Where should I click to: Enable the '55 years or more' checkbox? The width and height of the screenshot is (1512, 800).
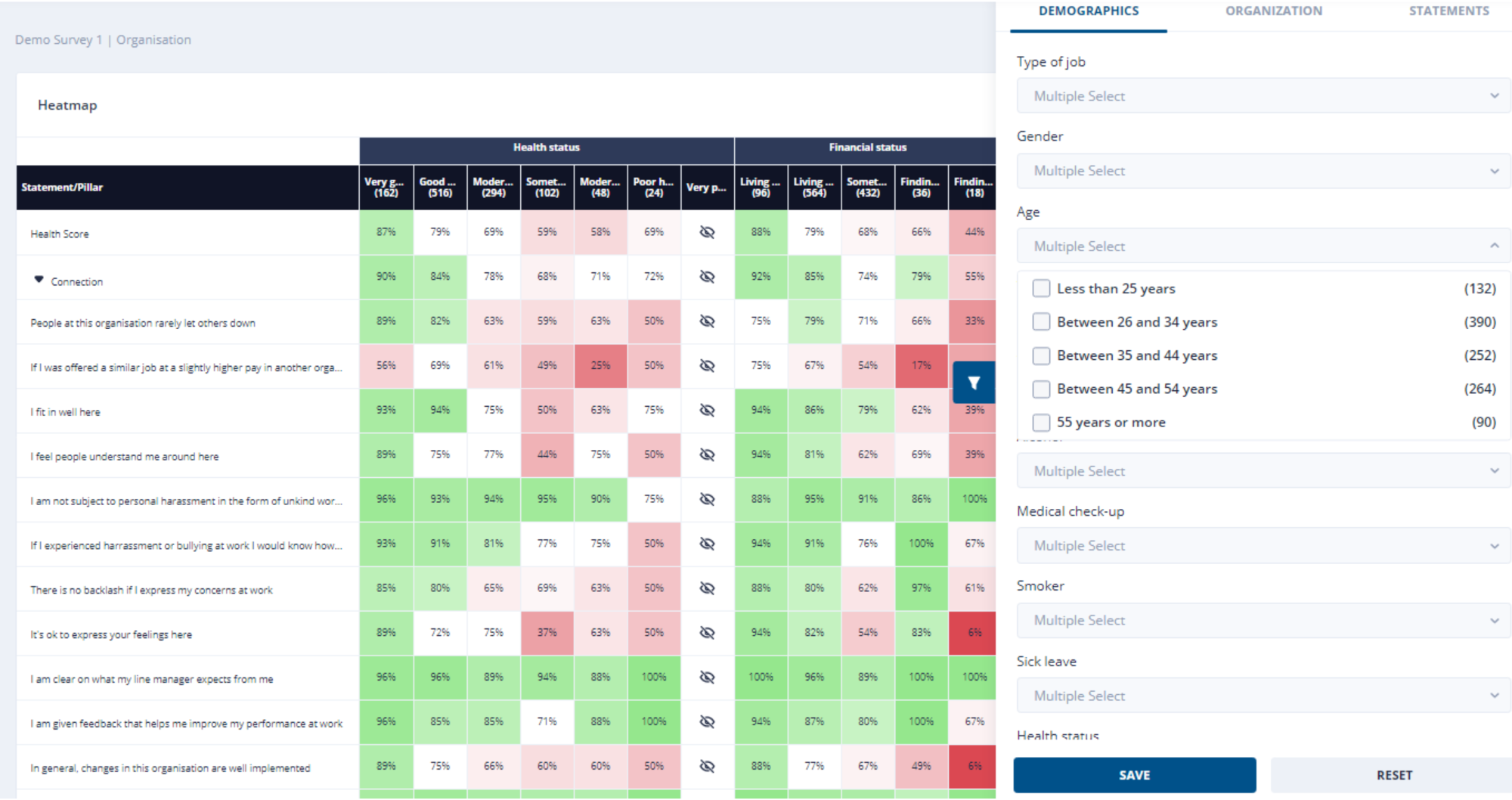pyautogui.click(x=1041, y=422)
